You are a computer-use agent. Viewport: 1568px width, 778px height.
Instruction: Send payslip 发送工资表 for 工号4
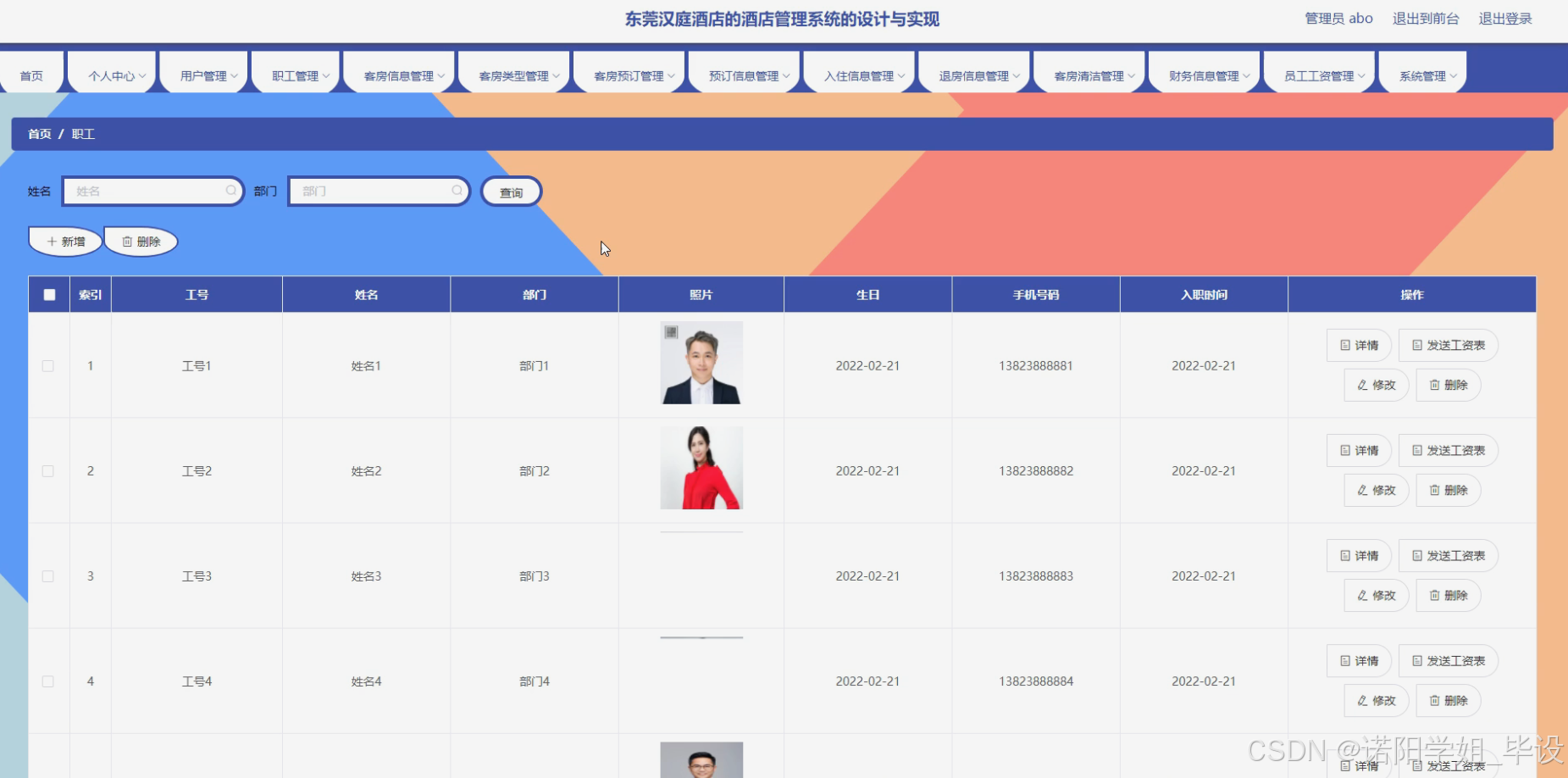tap(1448, 660)
